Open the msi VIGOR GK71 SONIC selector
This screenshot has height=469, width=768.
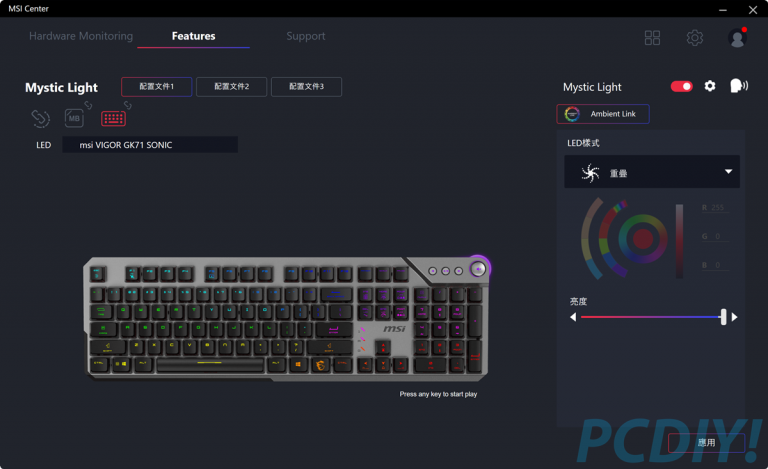click(x=150, y=145)
